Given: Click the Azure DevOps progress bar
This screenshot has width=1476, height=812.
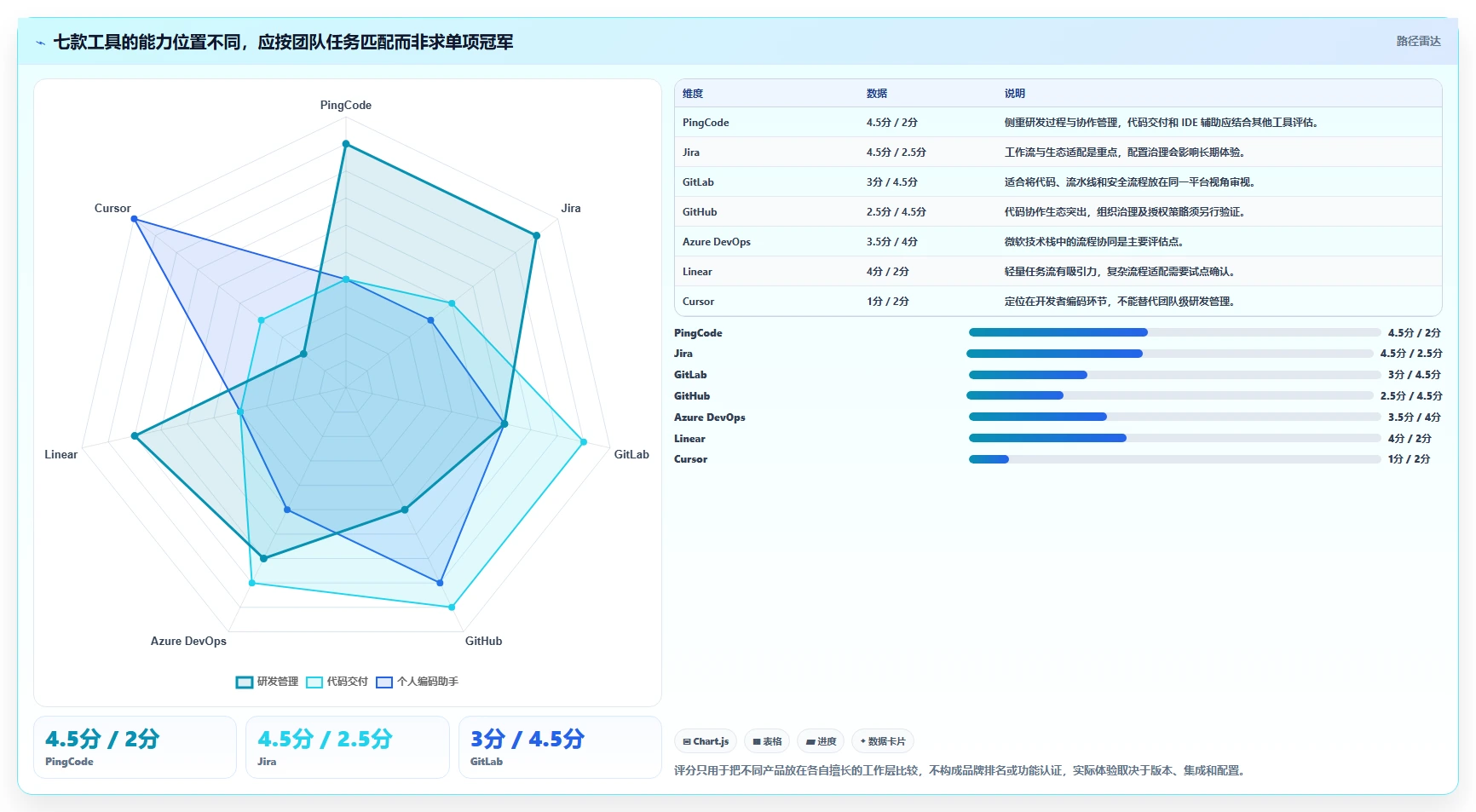Looking at the screenshot, I should pos(1174,417).
